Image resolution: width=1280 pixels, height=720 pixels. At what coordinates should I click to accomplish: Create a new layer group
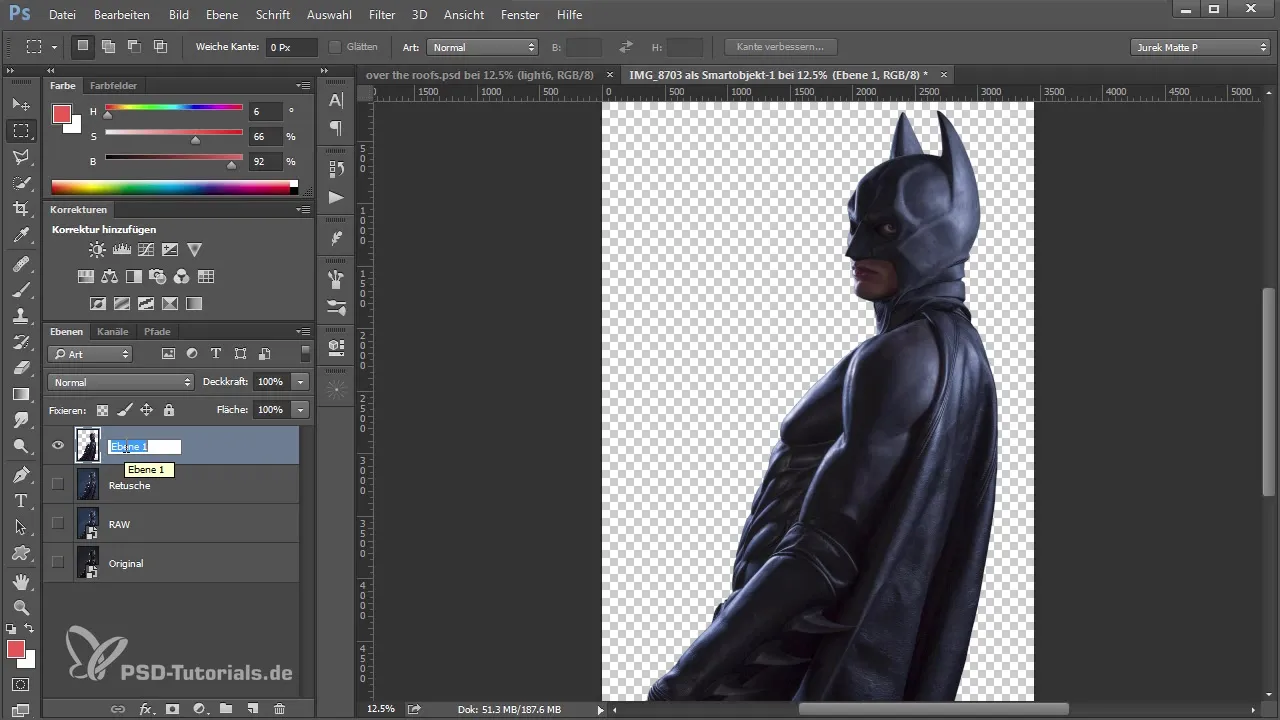click(226, 709)
